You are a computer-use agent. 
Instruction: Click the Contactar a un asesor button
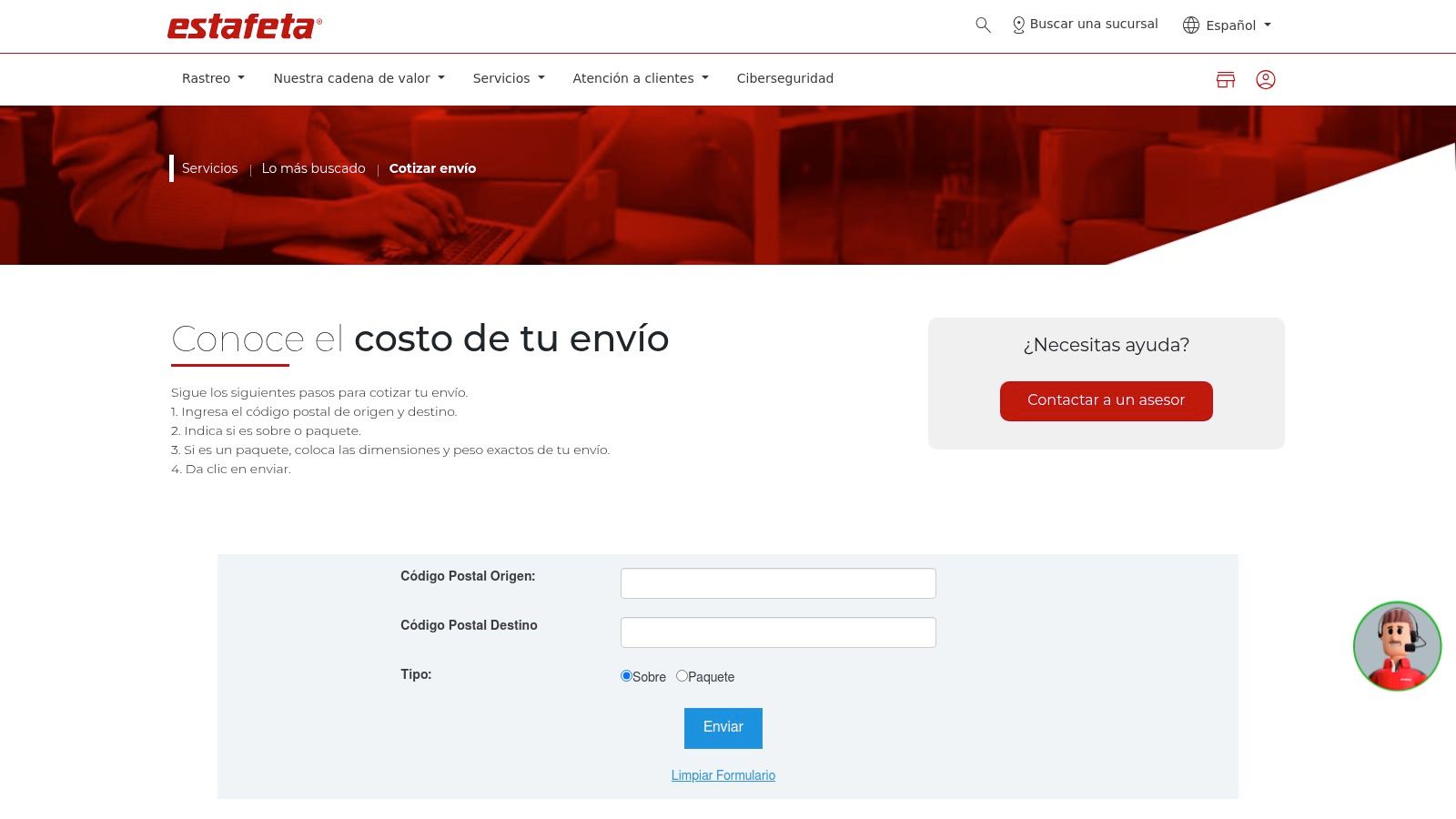point(1106,400)
